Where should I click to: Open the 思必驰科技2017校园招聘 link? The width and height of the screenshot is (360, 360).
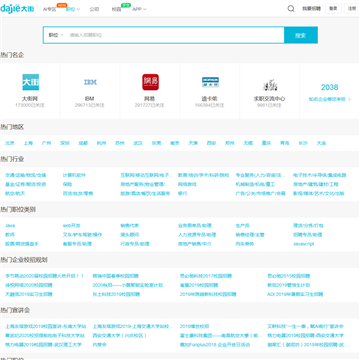(x=206, y=276)
